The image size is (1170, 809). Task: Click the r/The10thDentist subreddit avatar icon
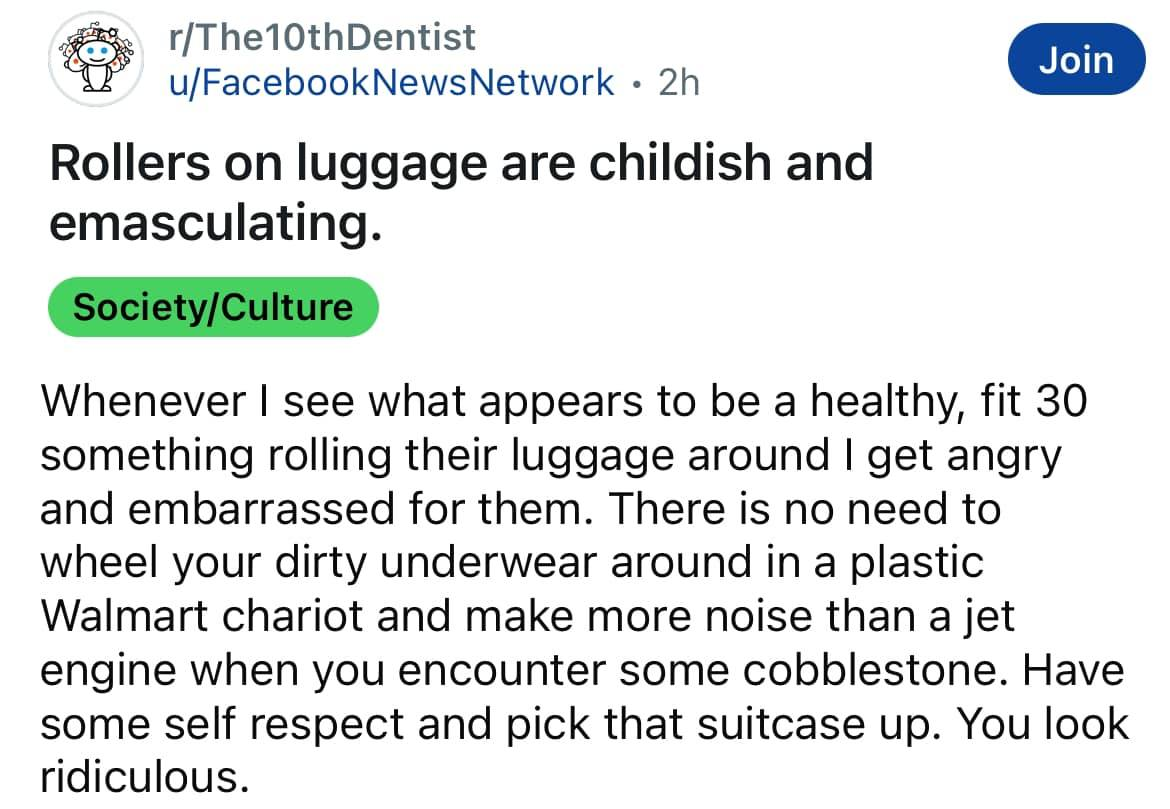point(96,60)
